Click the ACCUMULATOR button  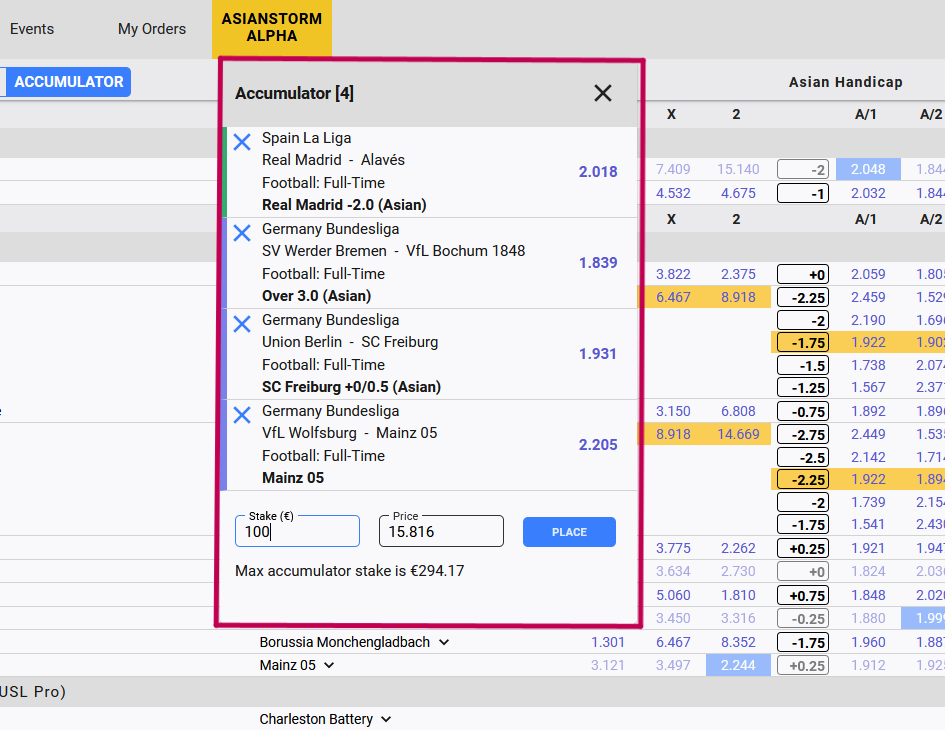click(68, 81)
